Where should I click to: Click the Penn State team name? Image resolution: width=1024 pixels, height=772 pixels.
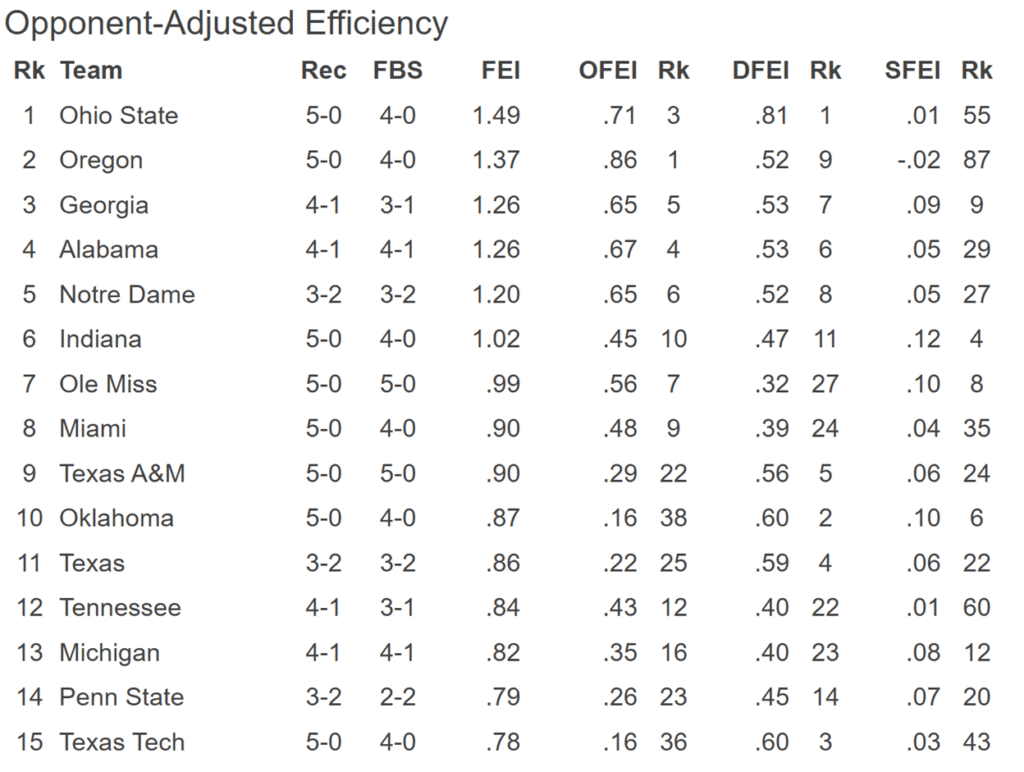click(x=121, y=697)
